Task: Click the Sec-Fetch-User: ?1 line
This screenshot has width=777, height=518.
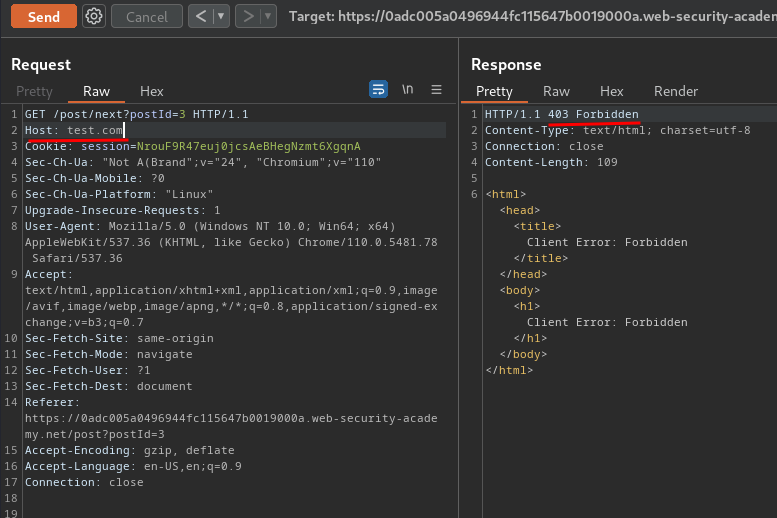Action: click(x=88, y=370)
